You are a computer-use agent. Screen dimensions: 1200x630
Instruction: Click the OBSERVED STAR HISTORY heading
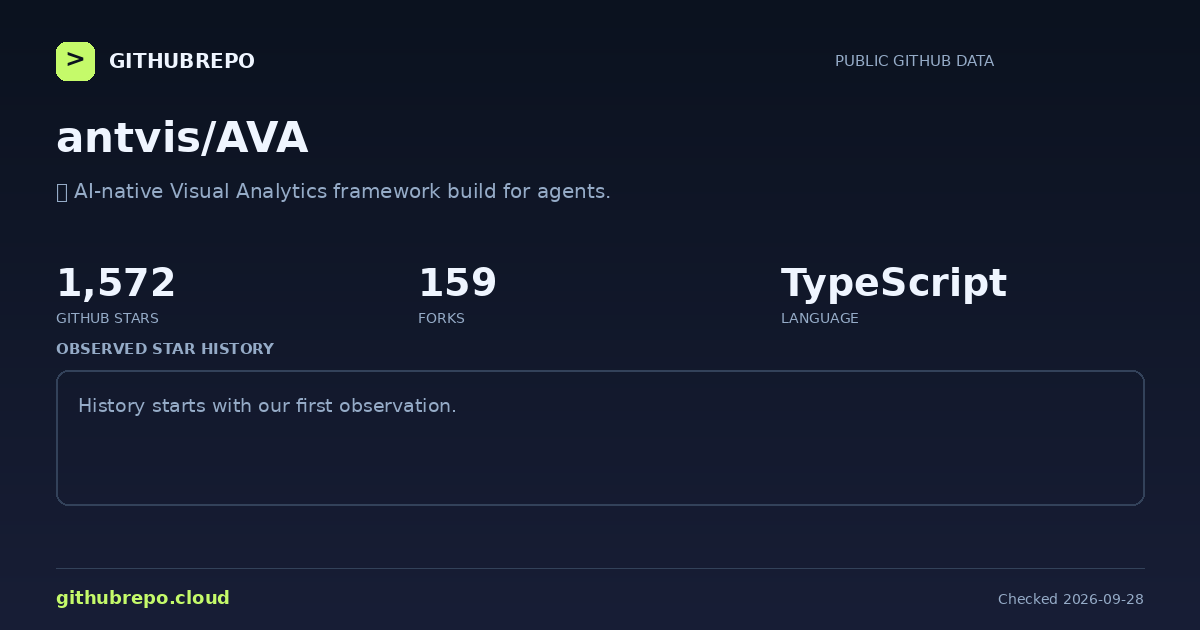(x=165, y=349)
